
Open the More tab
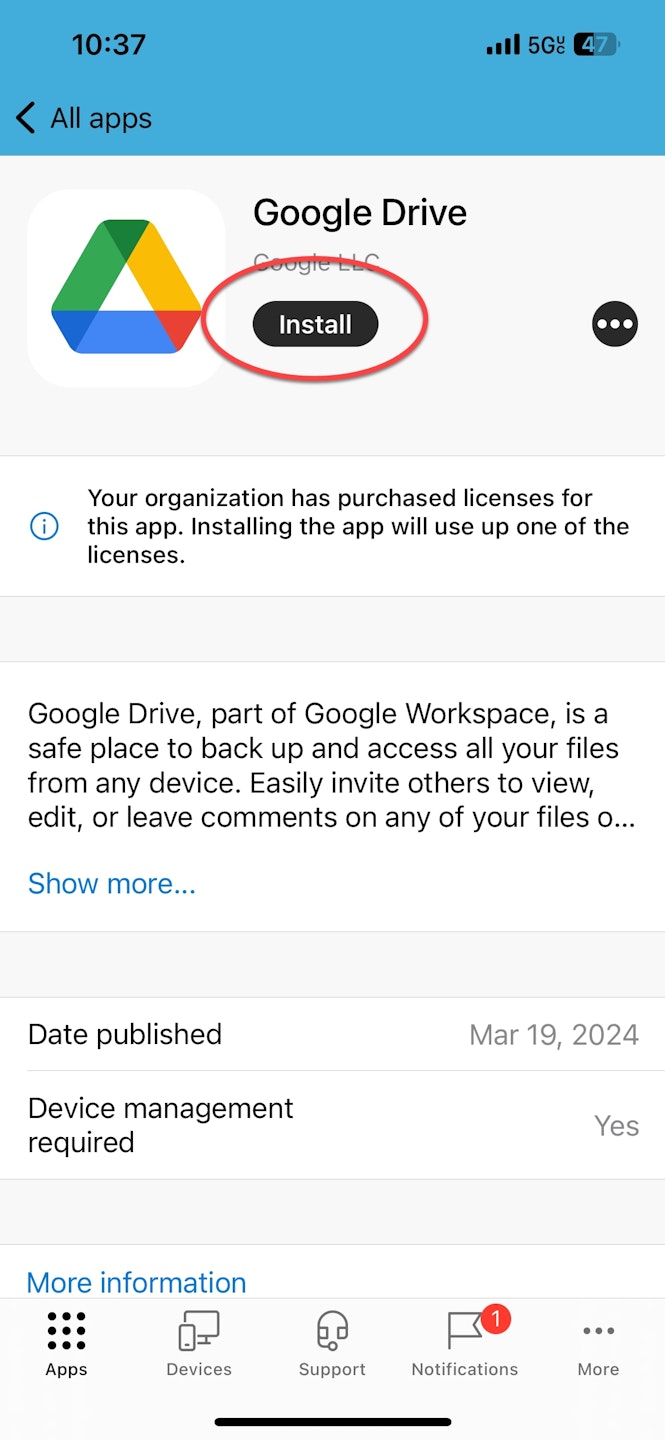coord(598,1344)
